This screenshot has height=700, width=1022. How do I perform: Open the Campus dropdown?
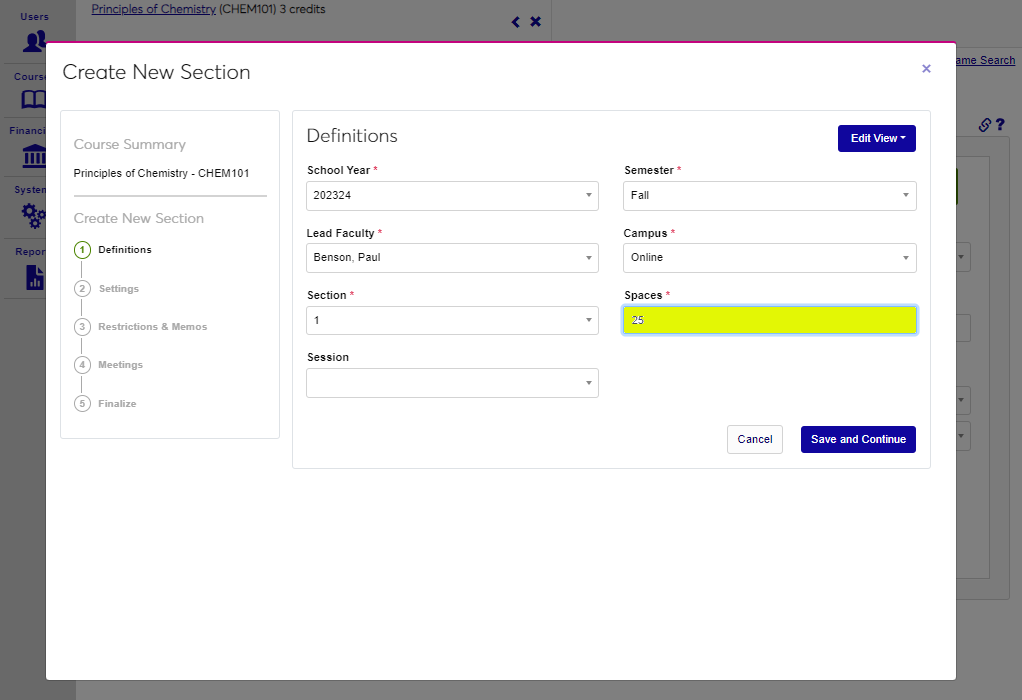(769, 258)
